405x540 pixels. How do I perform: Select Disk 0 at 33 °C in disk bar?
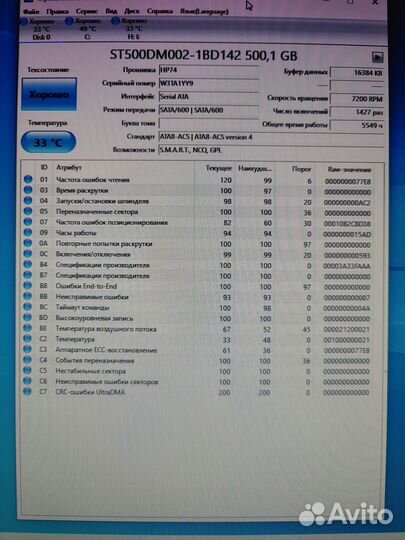[x=39, y=29]
